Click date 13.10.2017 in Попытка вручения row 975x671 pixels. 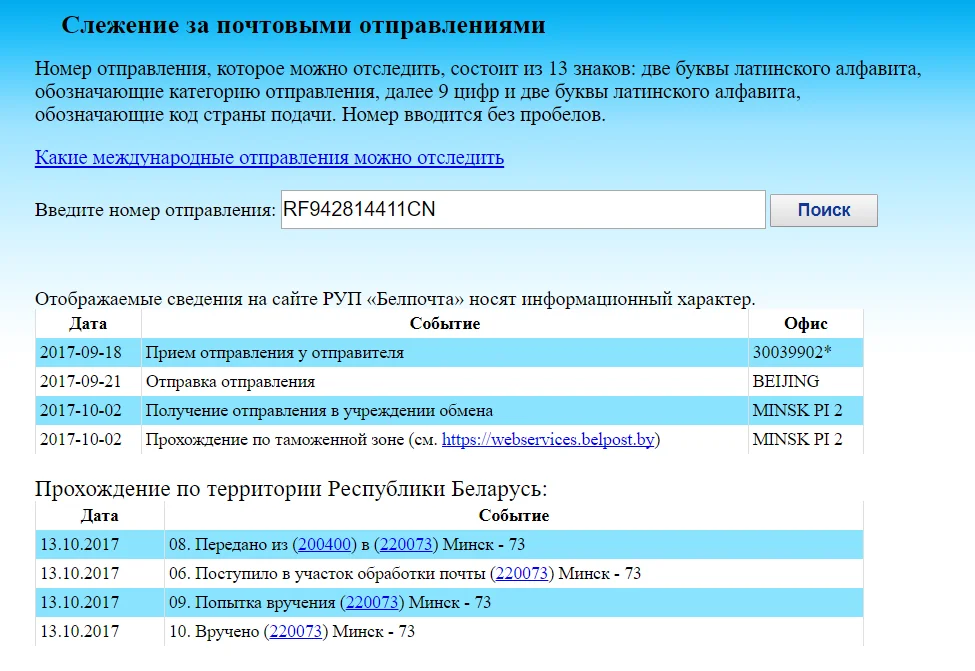80,603
